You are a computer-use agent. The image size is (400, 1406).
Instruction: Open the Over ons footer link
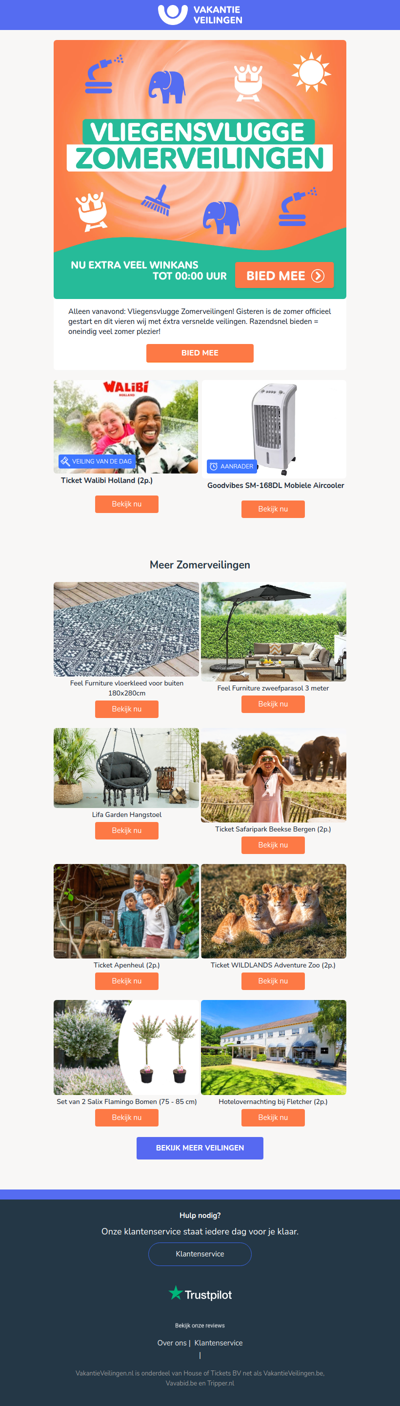click(172, 1343)
